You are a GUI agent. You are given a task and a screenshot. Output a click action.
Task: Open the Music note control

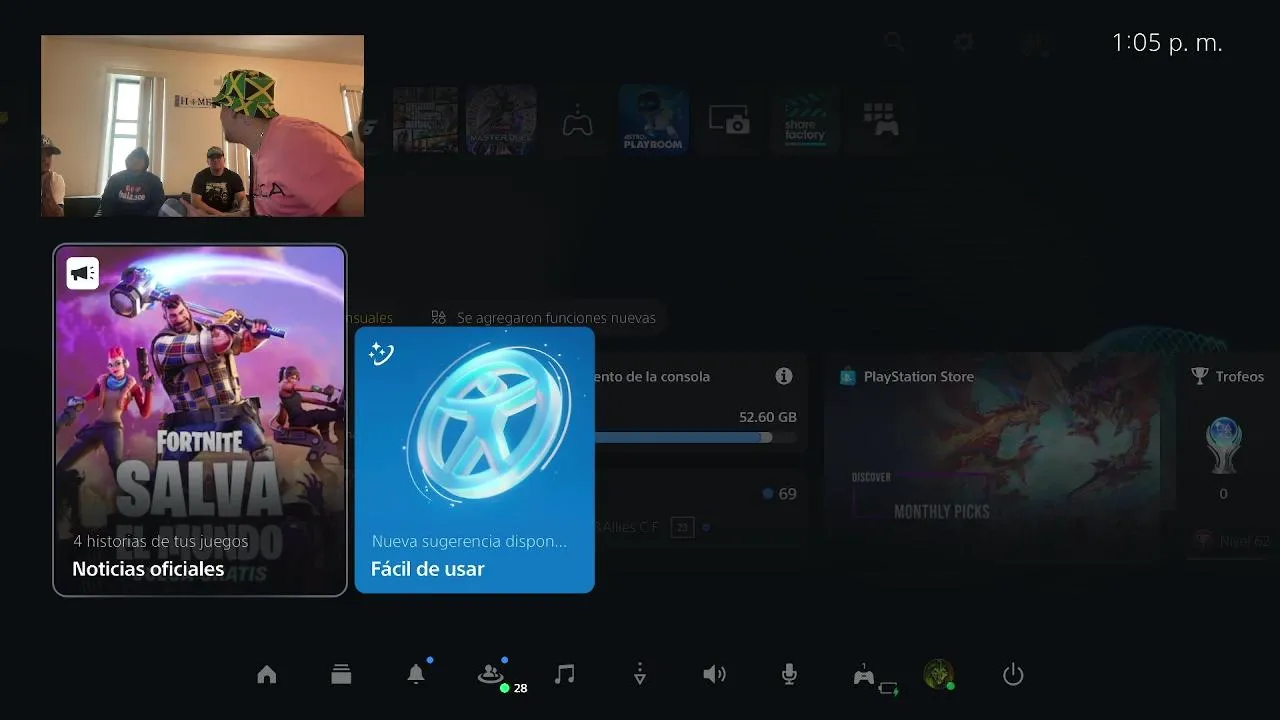[x=565, y=675]
